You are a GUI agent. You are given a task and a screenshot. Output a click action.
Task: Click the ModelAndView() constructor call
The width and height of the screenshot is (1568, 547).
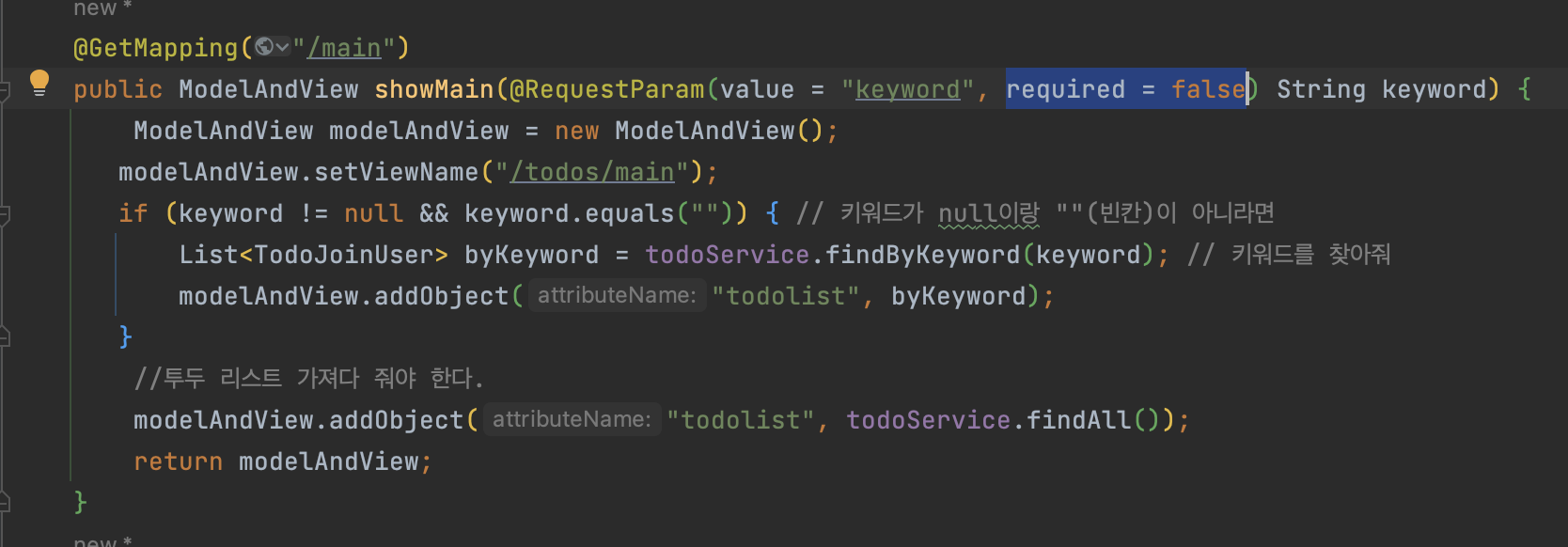coord(720,131)
